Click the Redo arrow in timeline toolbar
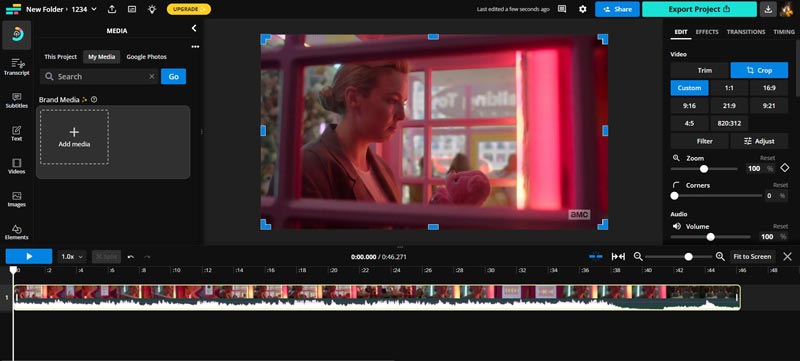Image resolution: width=800 pixels, height=361 pixels. [x=147, y=256]
